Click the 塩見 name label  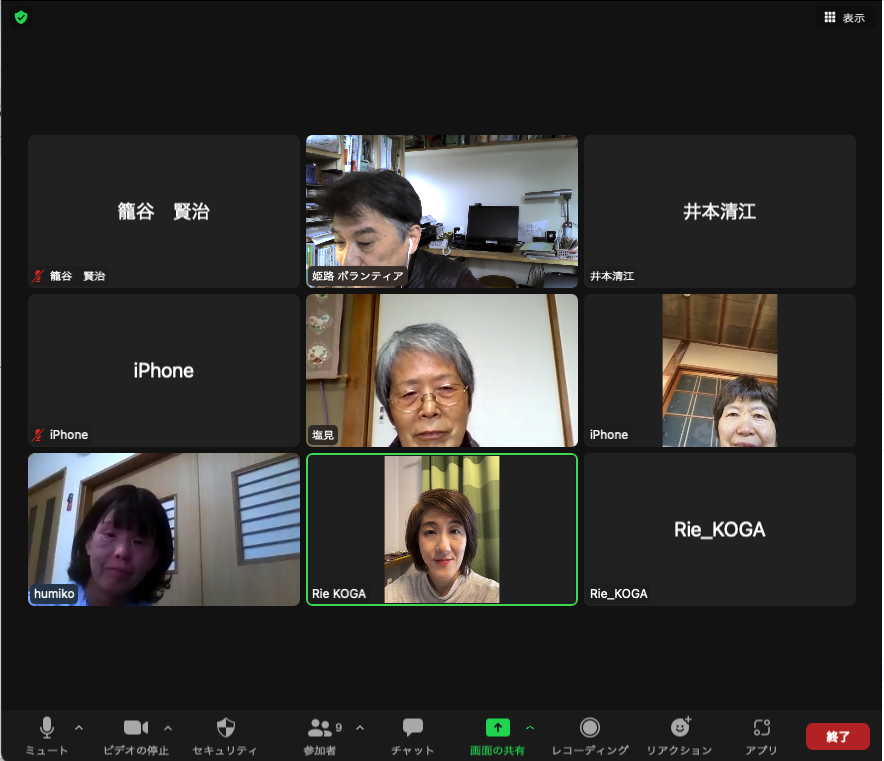click(x=323, y=435)
